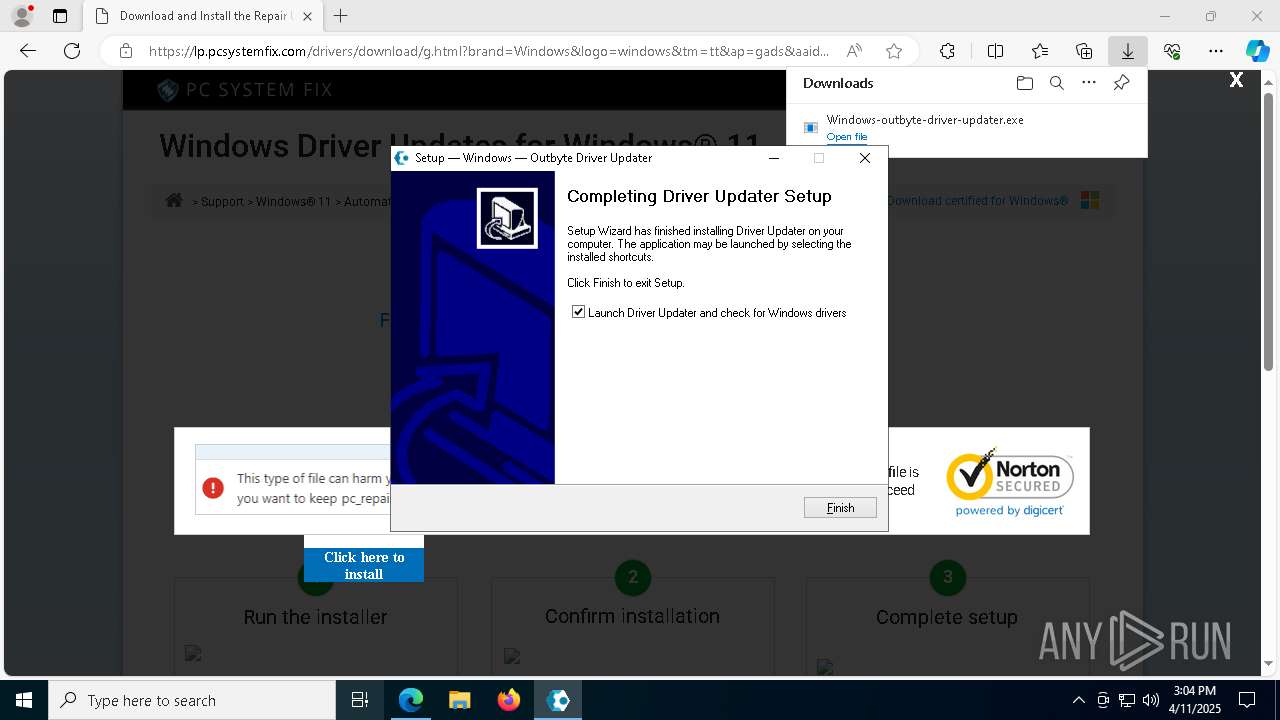Open Collections icon in toolbar
Image resolution: width=1280 pixels, height=720 pixels.
[1084, 51]
